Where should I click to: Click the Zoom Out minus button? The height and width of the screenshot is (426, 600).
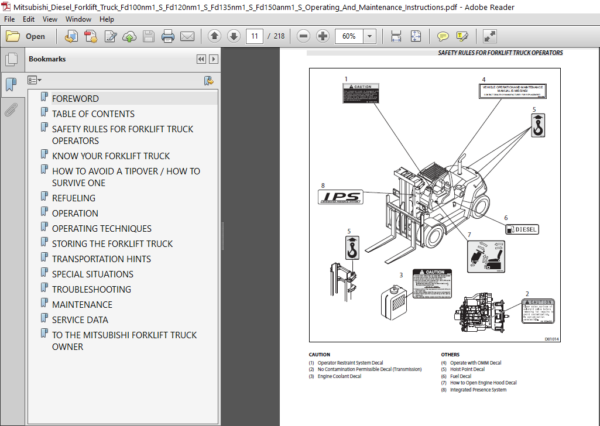point(303,36)
